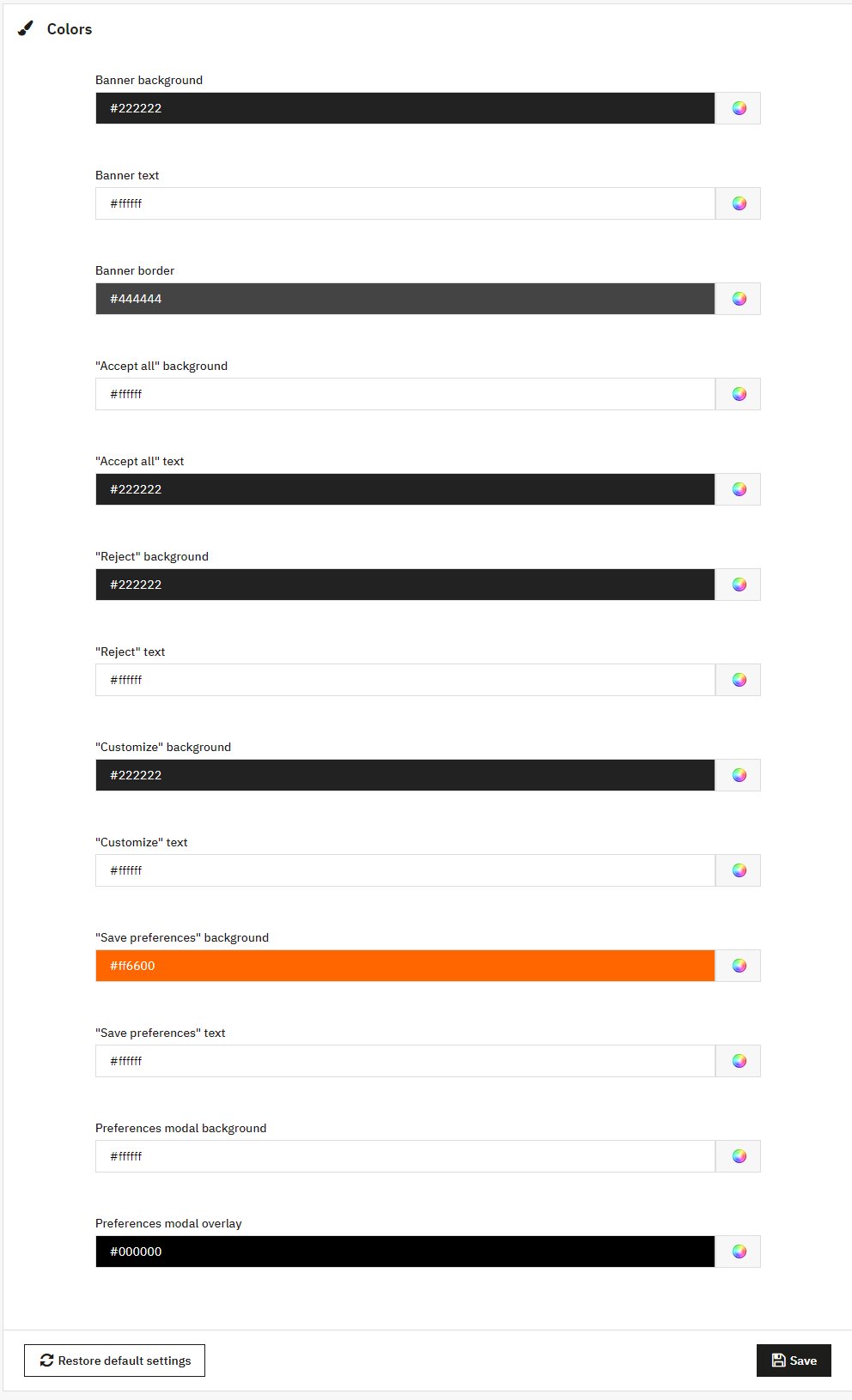Click Restore default settings button

[x=114, y=1361]
